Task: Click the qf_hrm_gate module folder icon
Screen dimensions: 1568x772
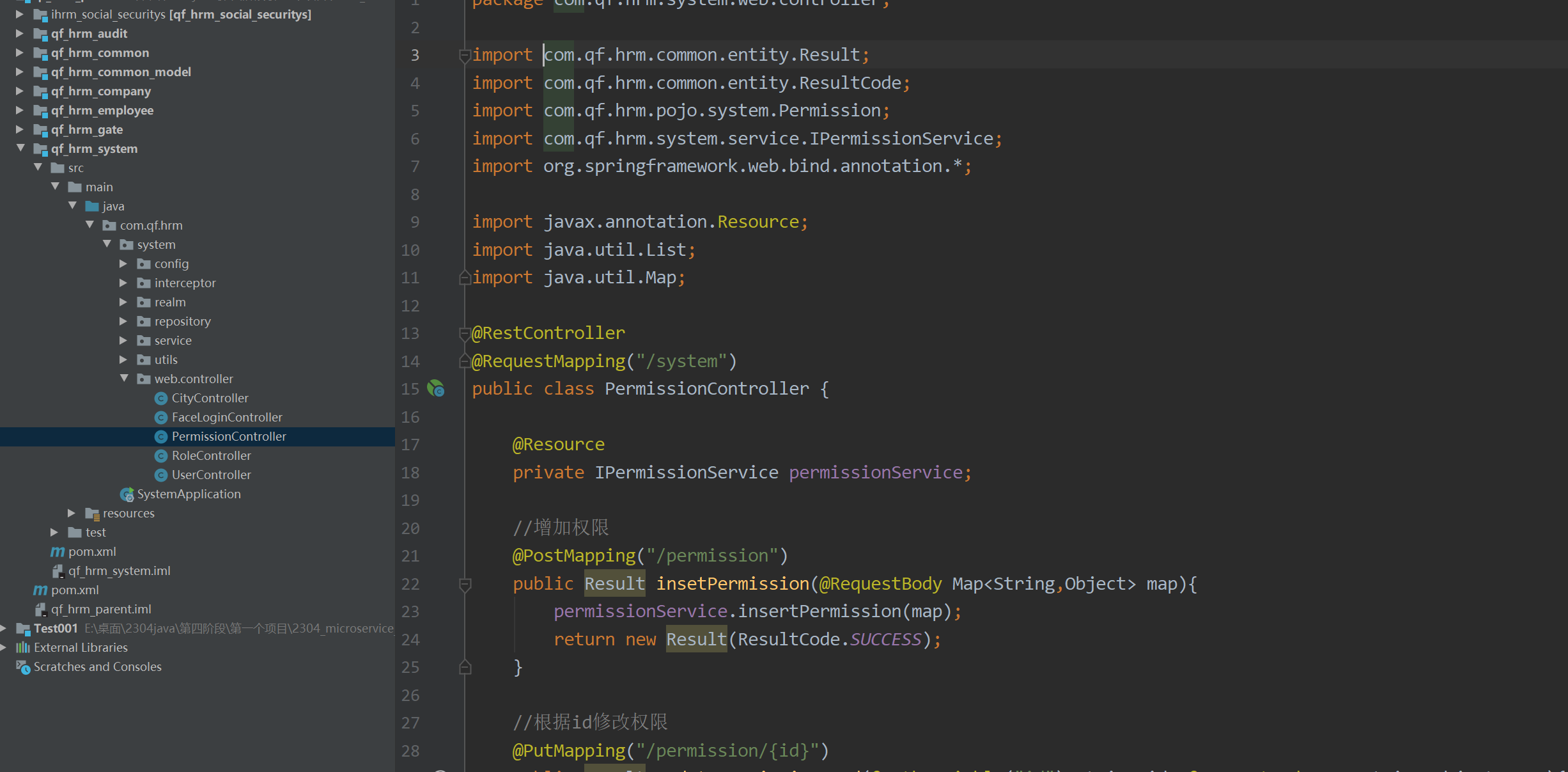Action: (x=40, y=130)
